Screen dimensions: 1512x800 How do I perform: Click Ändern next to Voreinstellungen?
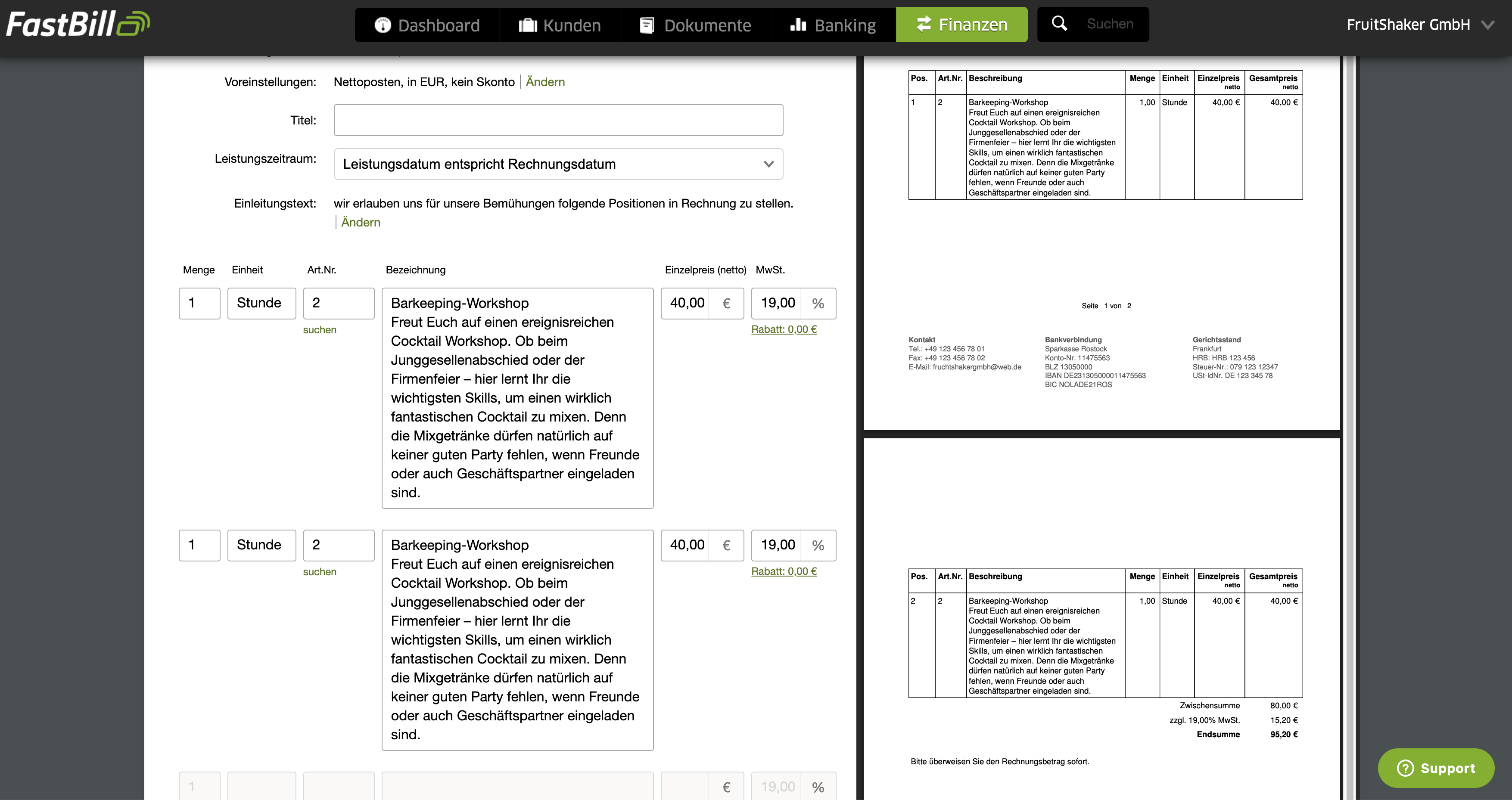[x=544, y=82]
